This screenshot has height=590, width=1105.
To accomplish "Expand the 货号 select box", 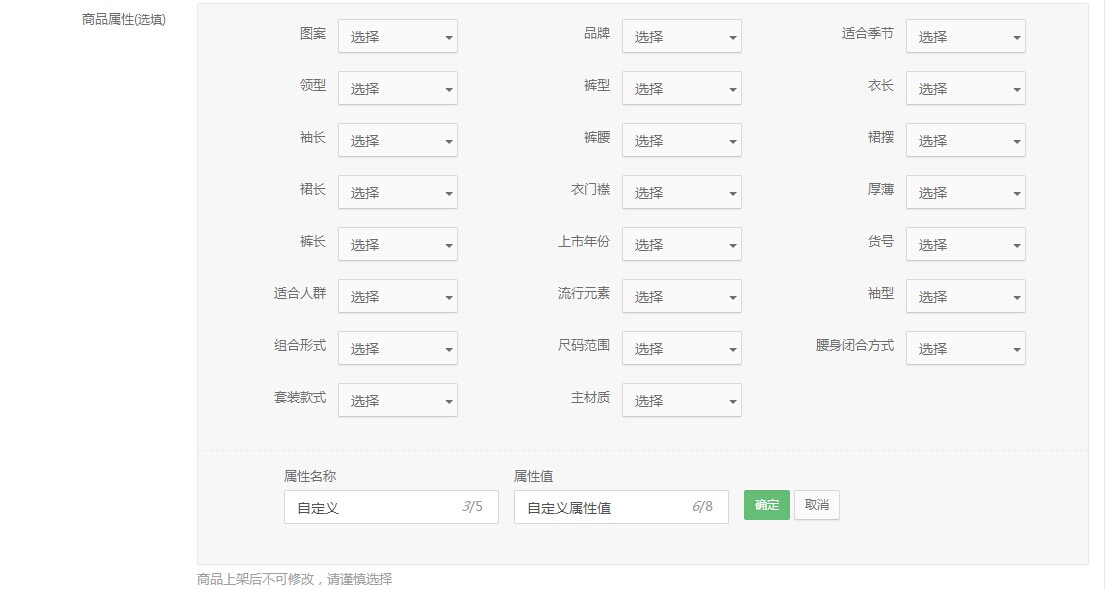I will pyautogui.click(x=965, y=245).
